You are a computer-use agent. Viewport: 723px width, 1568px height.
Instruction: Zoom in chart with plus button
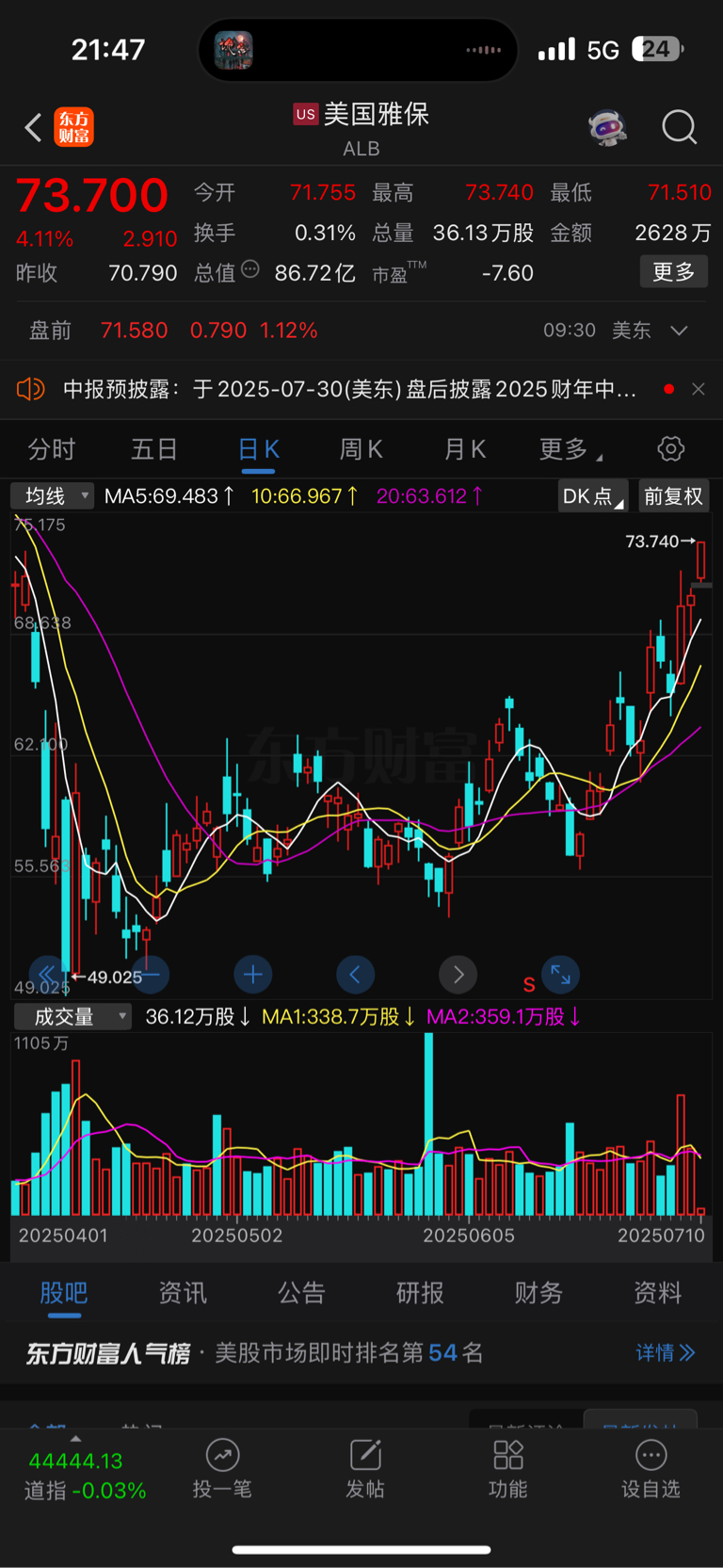point(252,975)
